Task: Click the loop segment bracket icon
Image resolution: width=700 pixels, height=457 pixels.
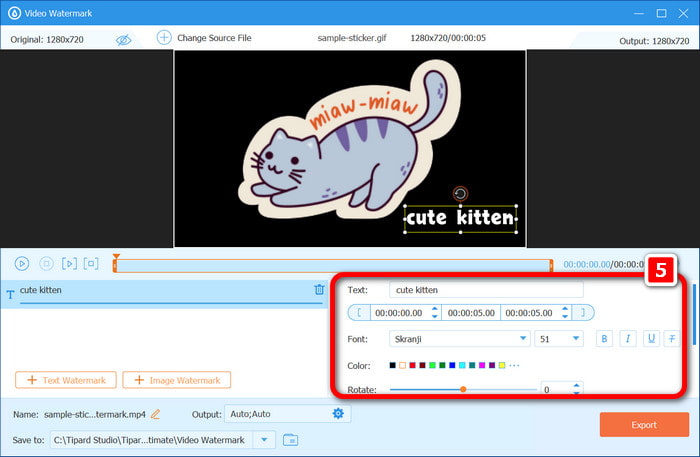Action: click(x=91, y=263)
